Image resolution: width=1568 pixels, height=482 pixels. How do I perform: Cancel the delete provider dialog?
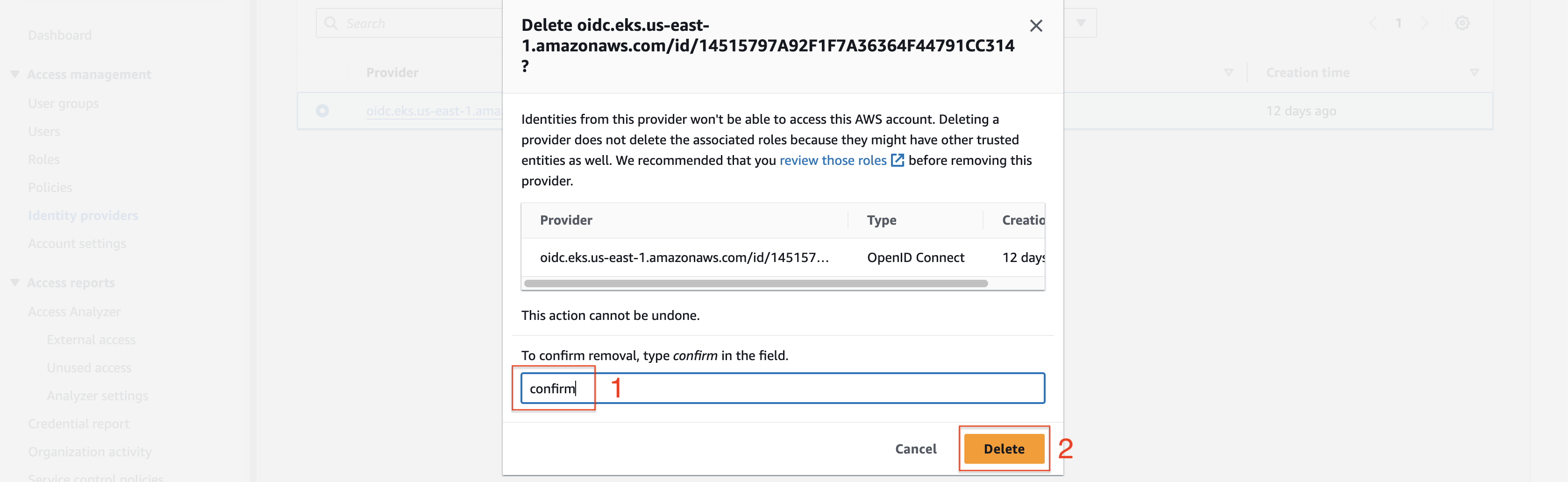click(915, 448)
